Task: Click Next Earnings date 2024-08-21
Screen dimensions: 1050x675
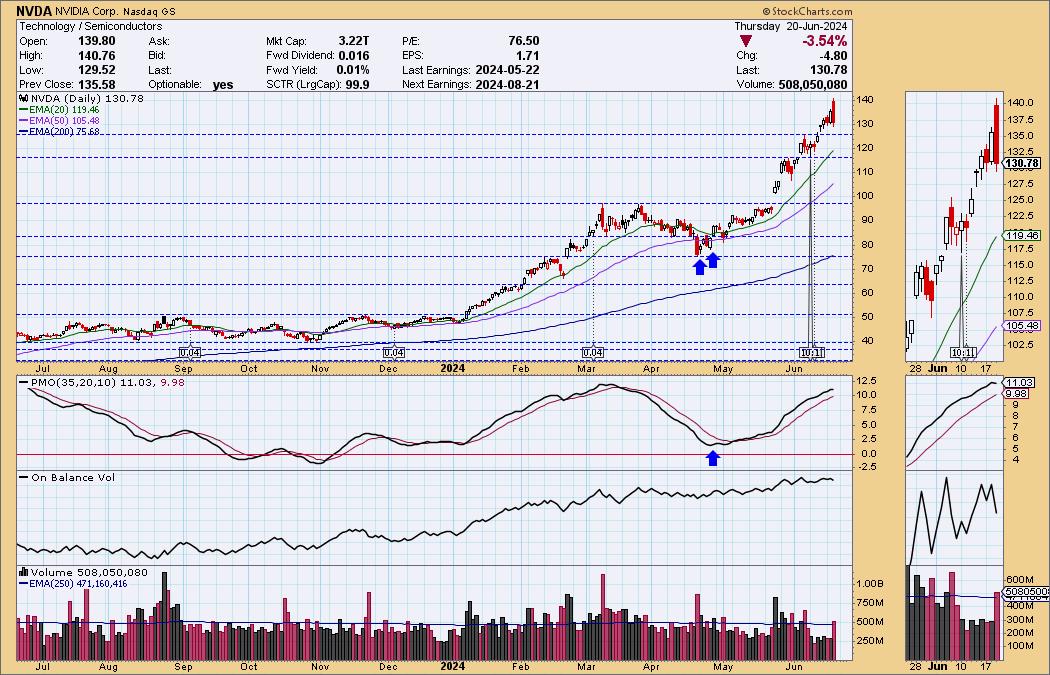Action: (508, 85)
